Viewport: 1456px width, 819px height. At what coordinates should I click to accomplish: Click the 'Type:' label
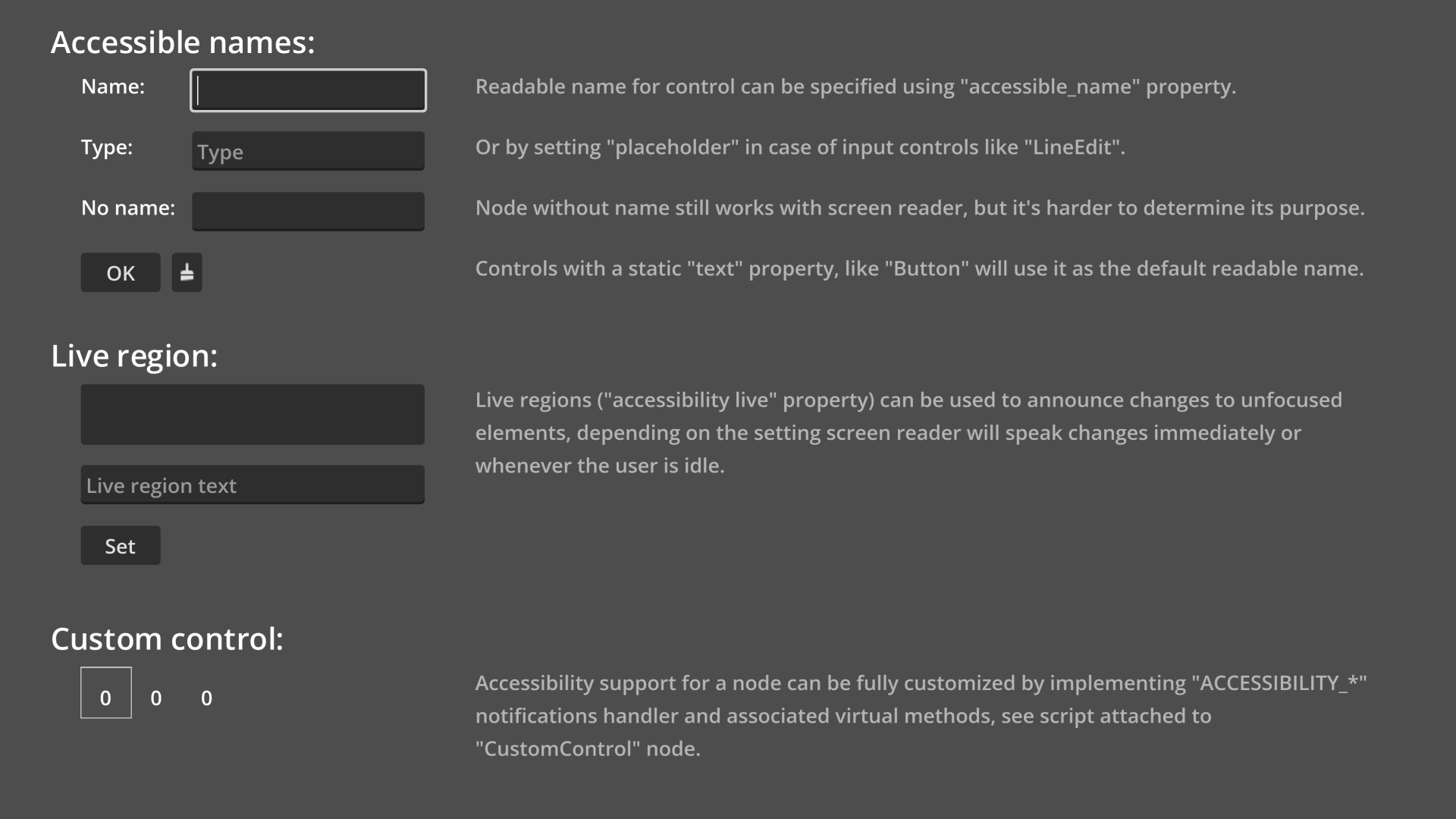[x=107, y=147]
